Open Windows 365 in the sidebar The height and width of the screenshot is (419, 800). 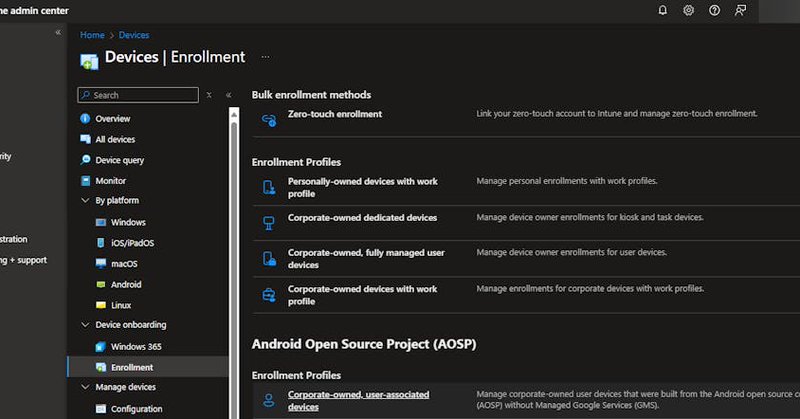coord(136,347)
